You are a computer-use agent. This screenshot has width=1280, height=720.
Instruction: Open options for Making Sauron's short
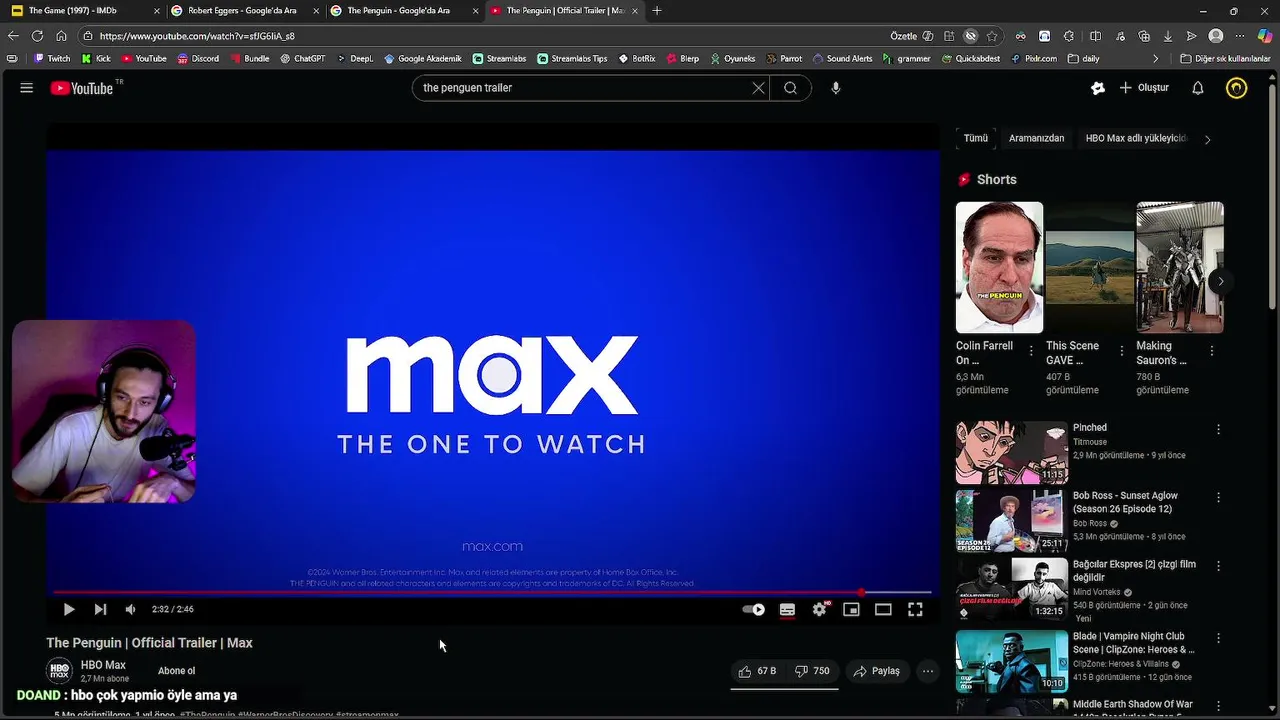point(1212,351)
